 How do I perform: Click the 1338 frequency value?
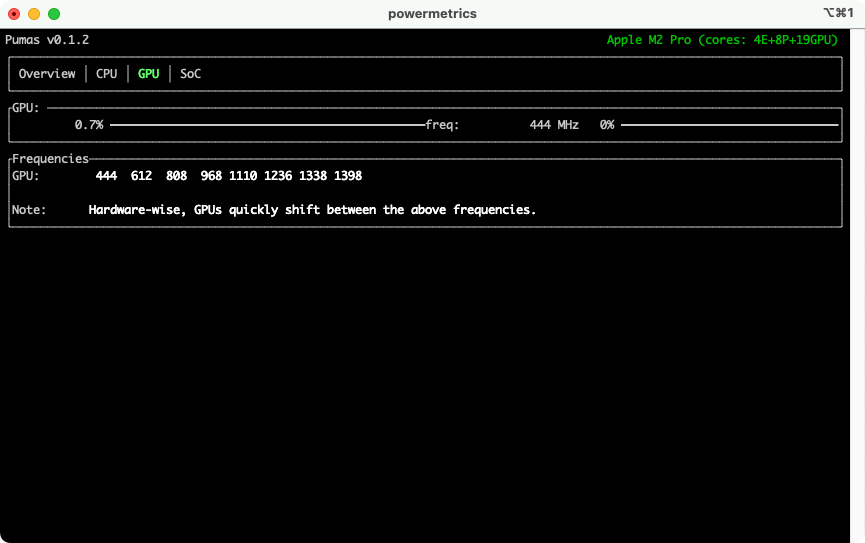click(313, 175)
